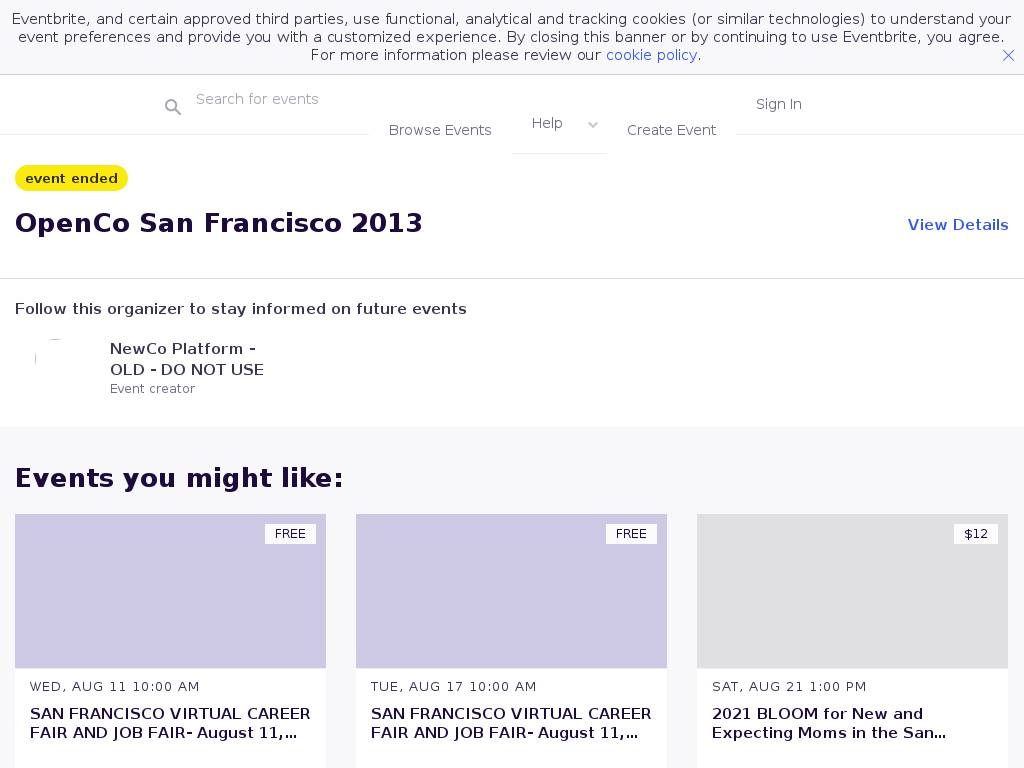
Task: Open the Aug 17 career fair thumbnail
Action: click(x=511, y=591)
